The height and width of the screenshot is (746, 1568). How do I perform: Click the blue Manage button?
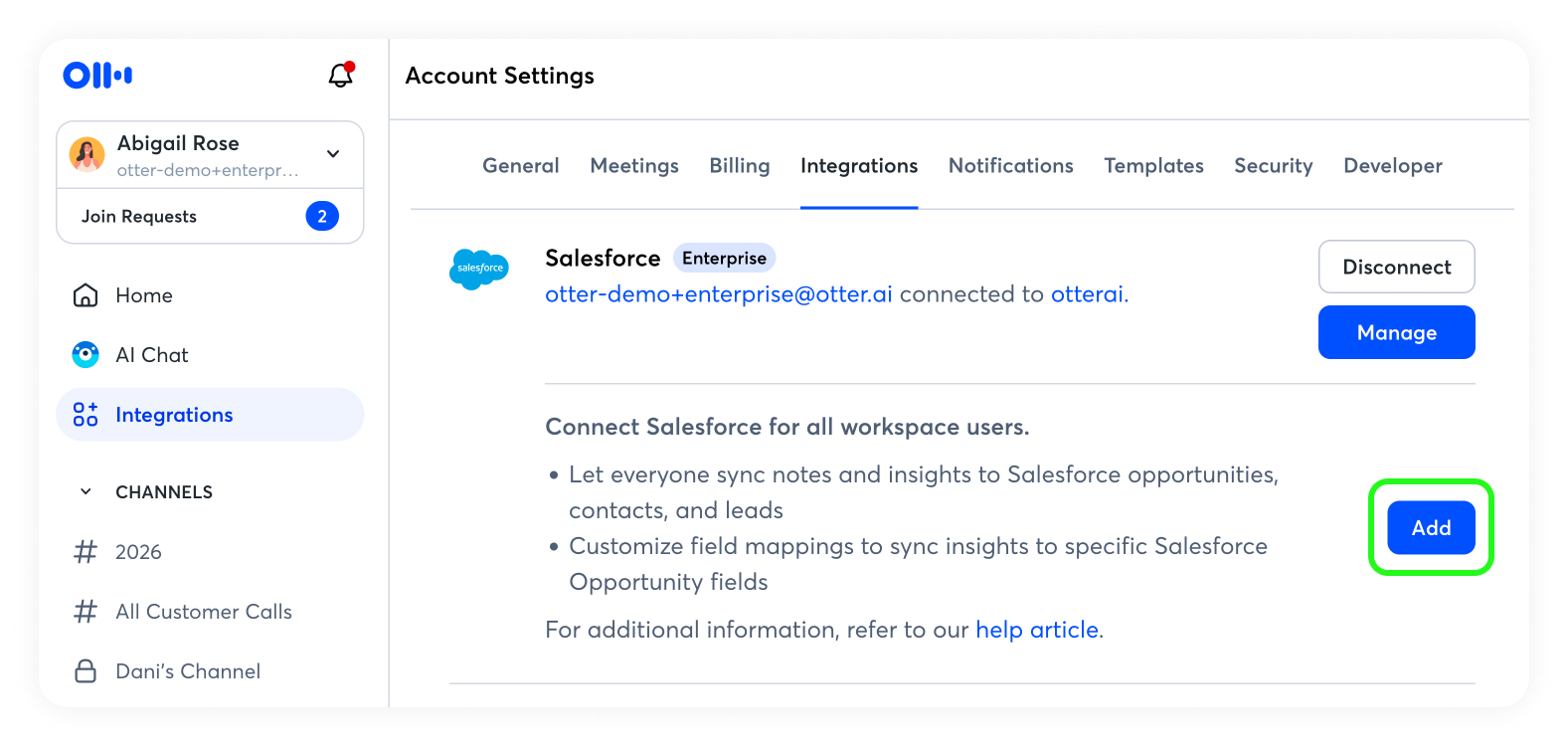coord(1396,332)
